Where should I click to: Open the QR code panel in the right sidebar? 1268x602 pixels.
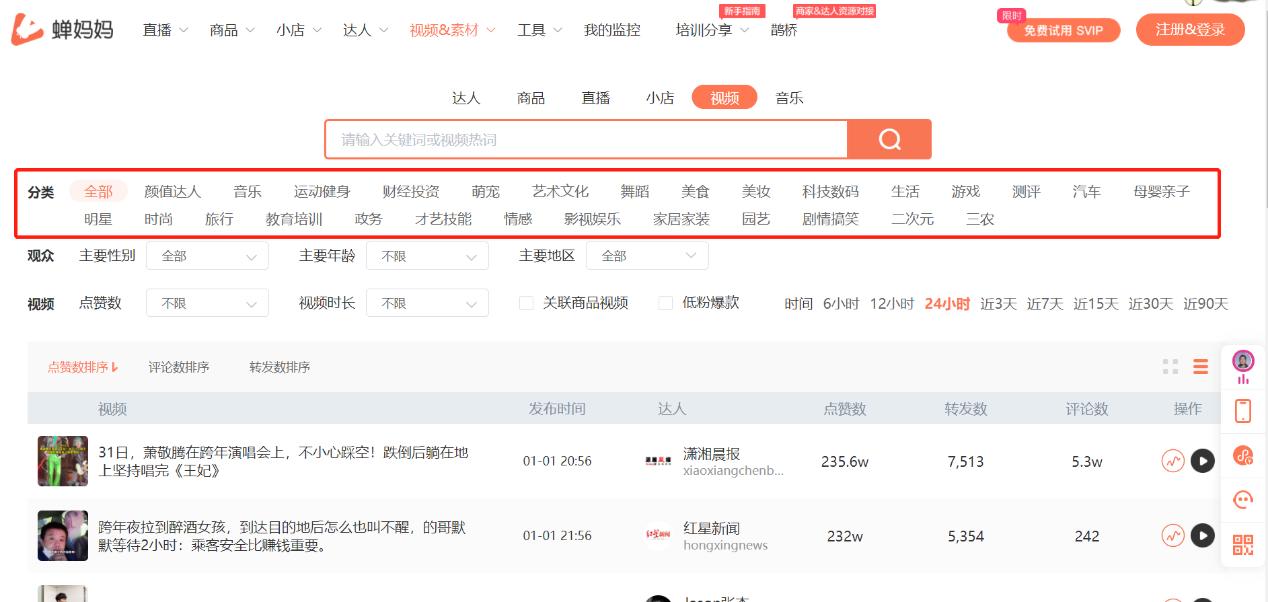tap(1242, 543)
